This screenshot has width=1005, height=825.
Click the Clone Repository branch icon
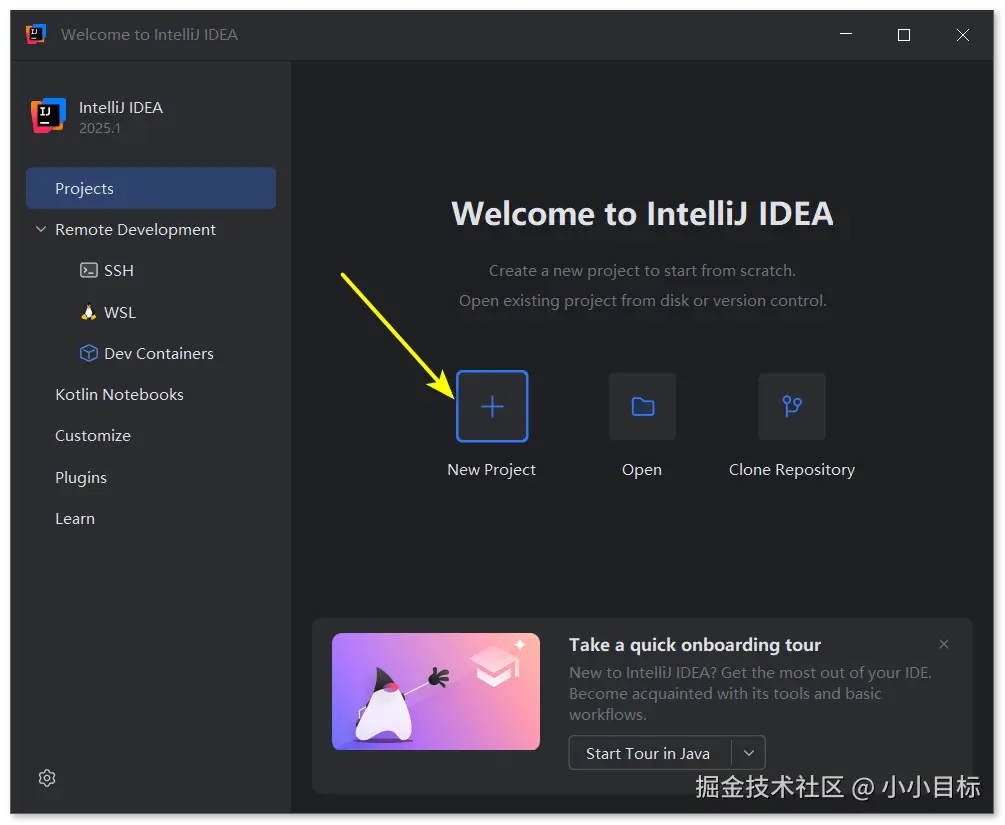pyautogui.click(x=792, y=406)
